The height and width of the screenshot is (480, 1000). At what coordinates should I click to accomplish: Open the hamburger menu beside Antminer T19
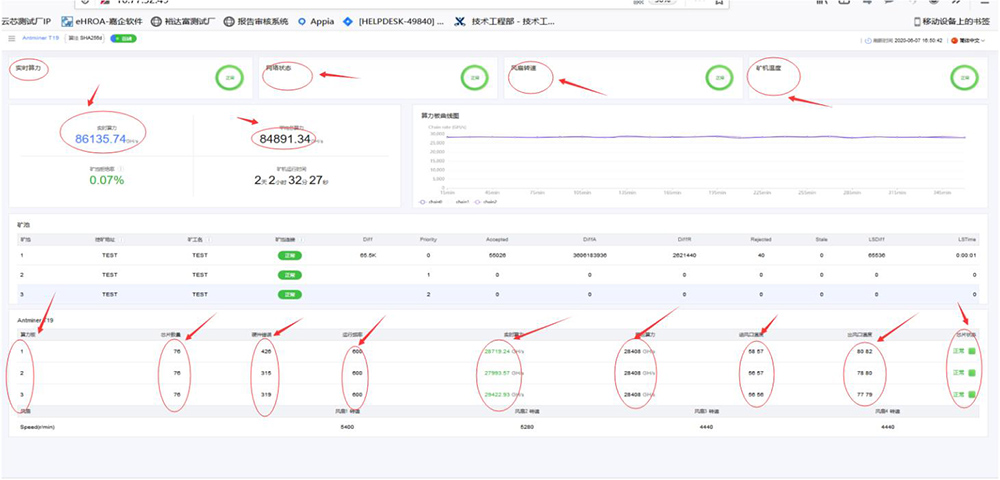11,39
